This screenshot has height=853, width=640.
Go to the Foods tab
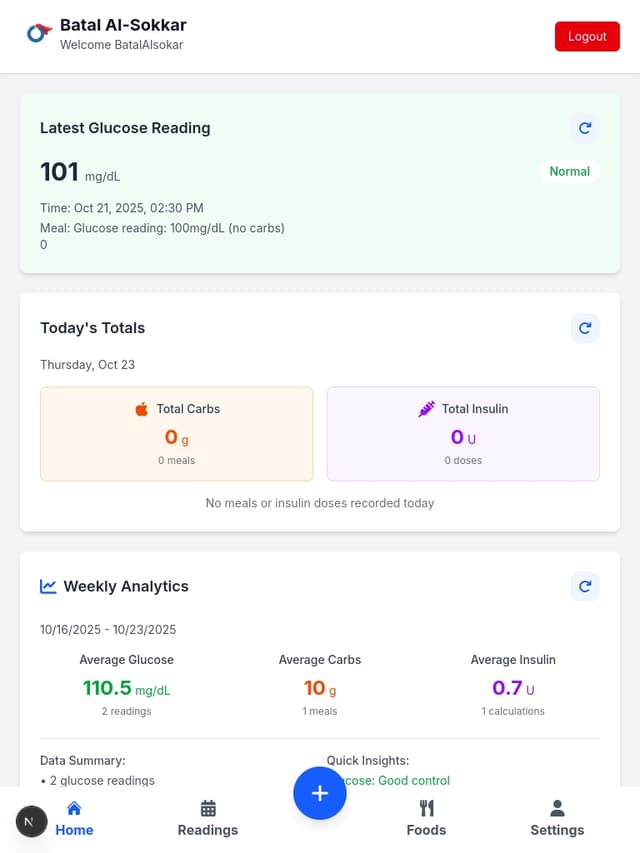pos(426,818)
